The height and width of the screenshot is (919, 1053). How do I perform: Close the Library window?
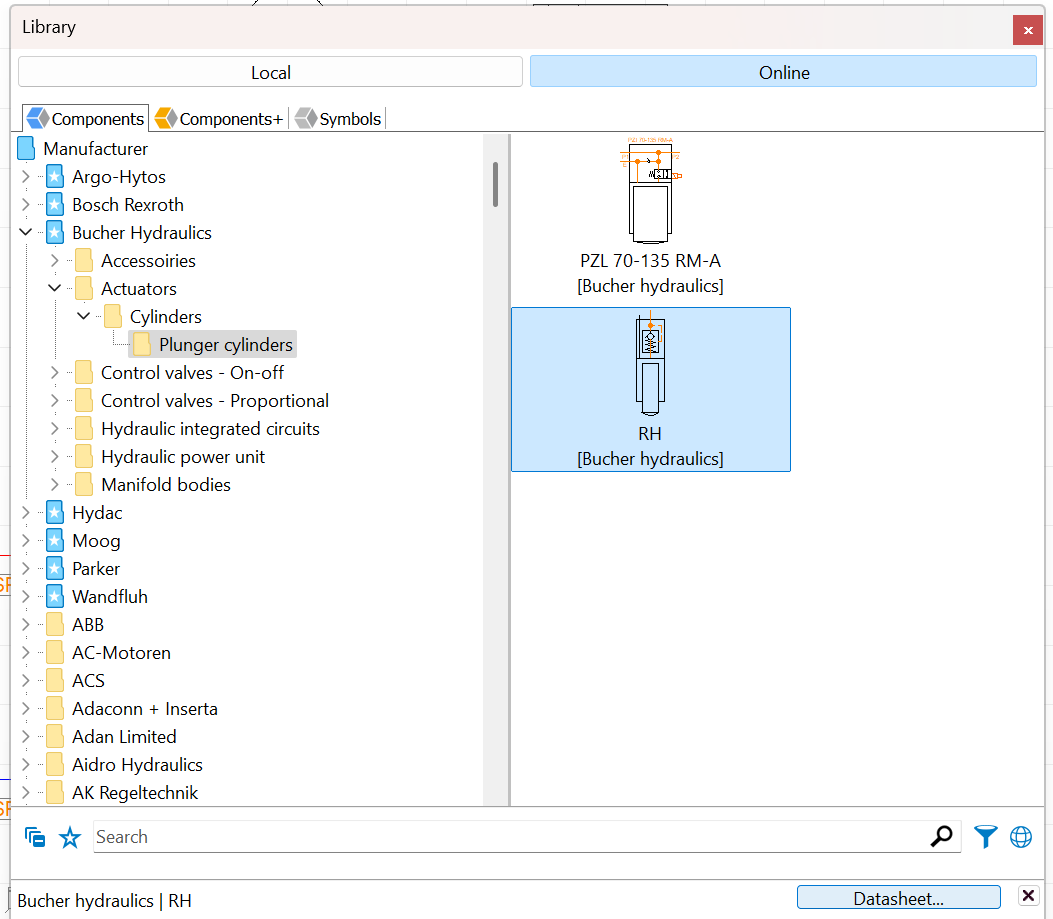click(1027, 30)
